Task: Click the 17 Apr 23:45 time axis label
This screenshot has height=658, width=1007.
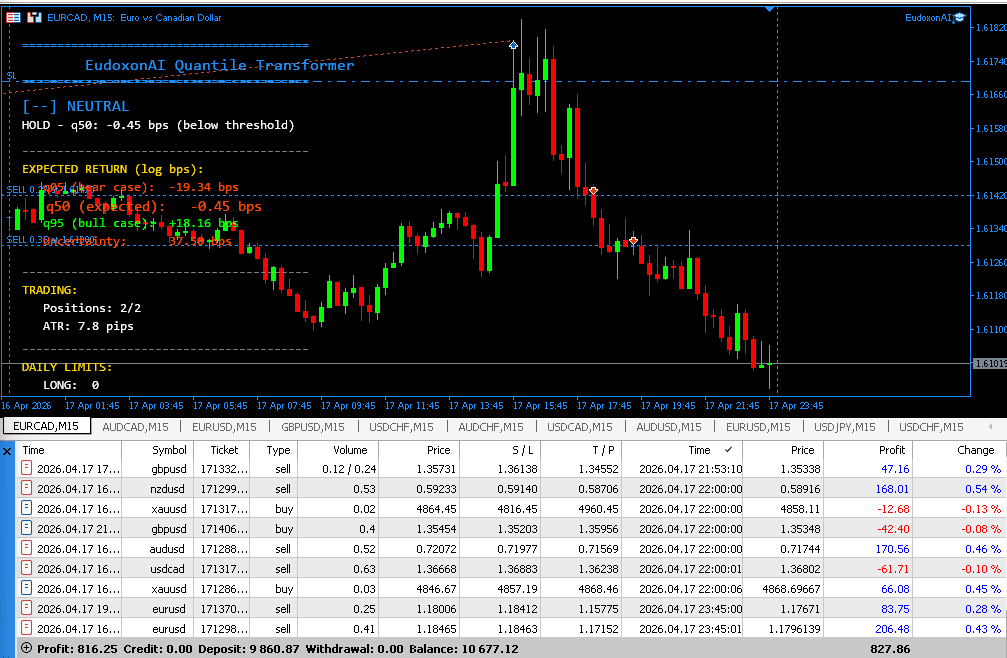Action: pos(796,406)
